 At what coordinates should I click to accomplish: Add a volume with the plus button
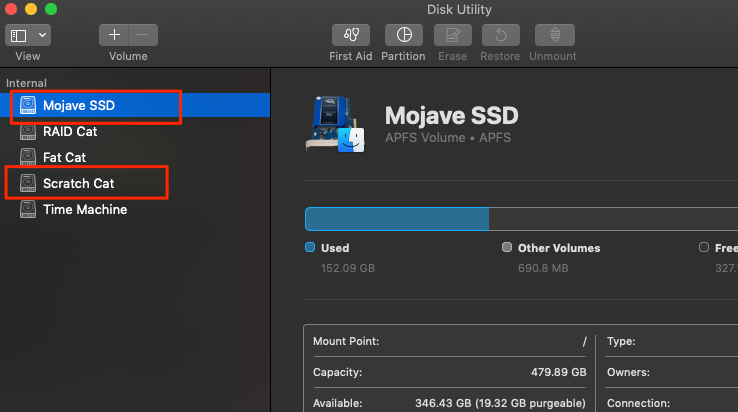point(114,35)
